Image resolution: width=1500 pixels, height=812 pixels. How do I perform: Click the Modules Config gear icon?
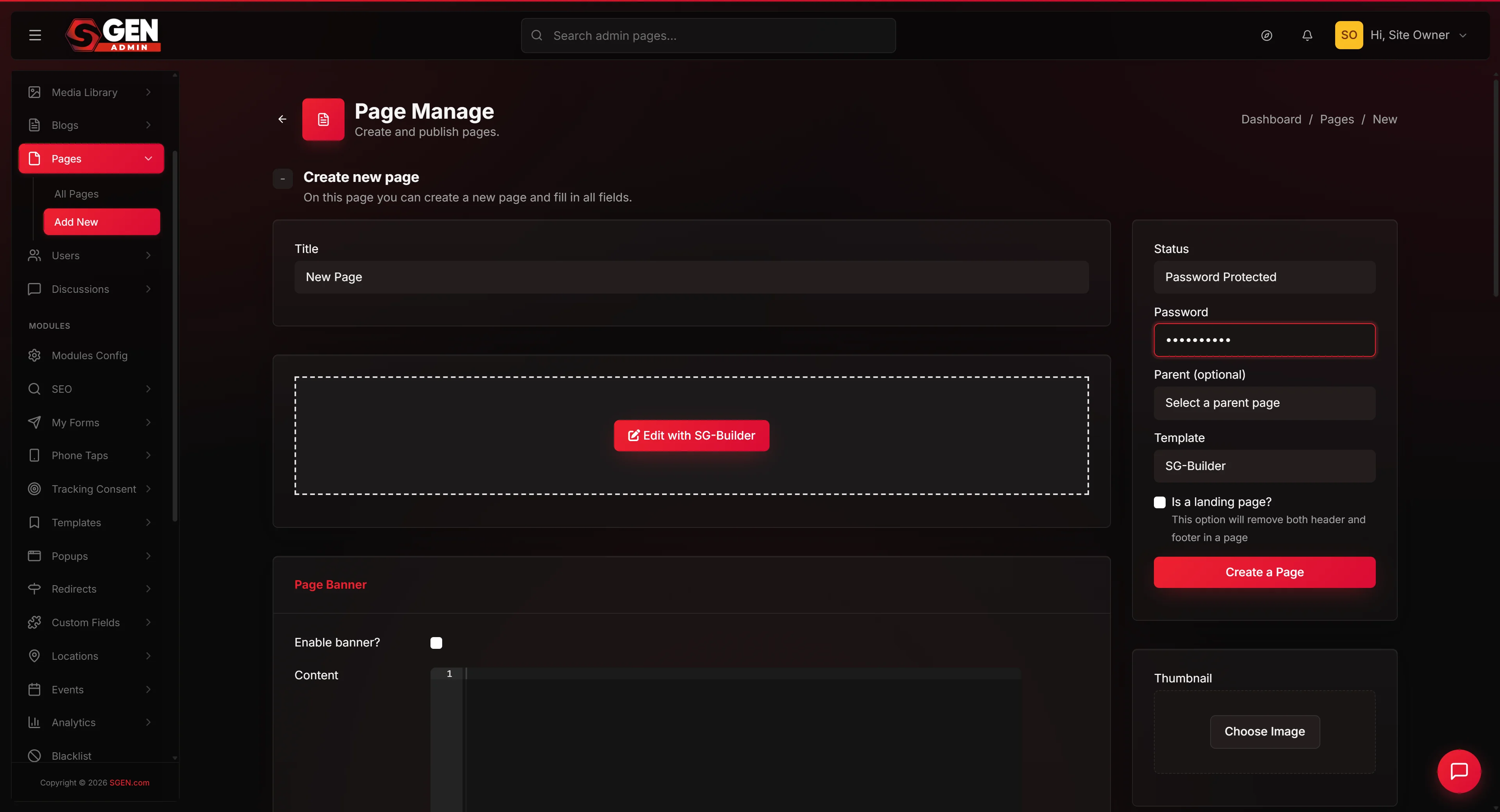pos(34,356)
